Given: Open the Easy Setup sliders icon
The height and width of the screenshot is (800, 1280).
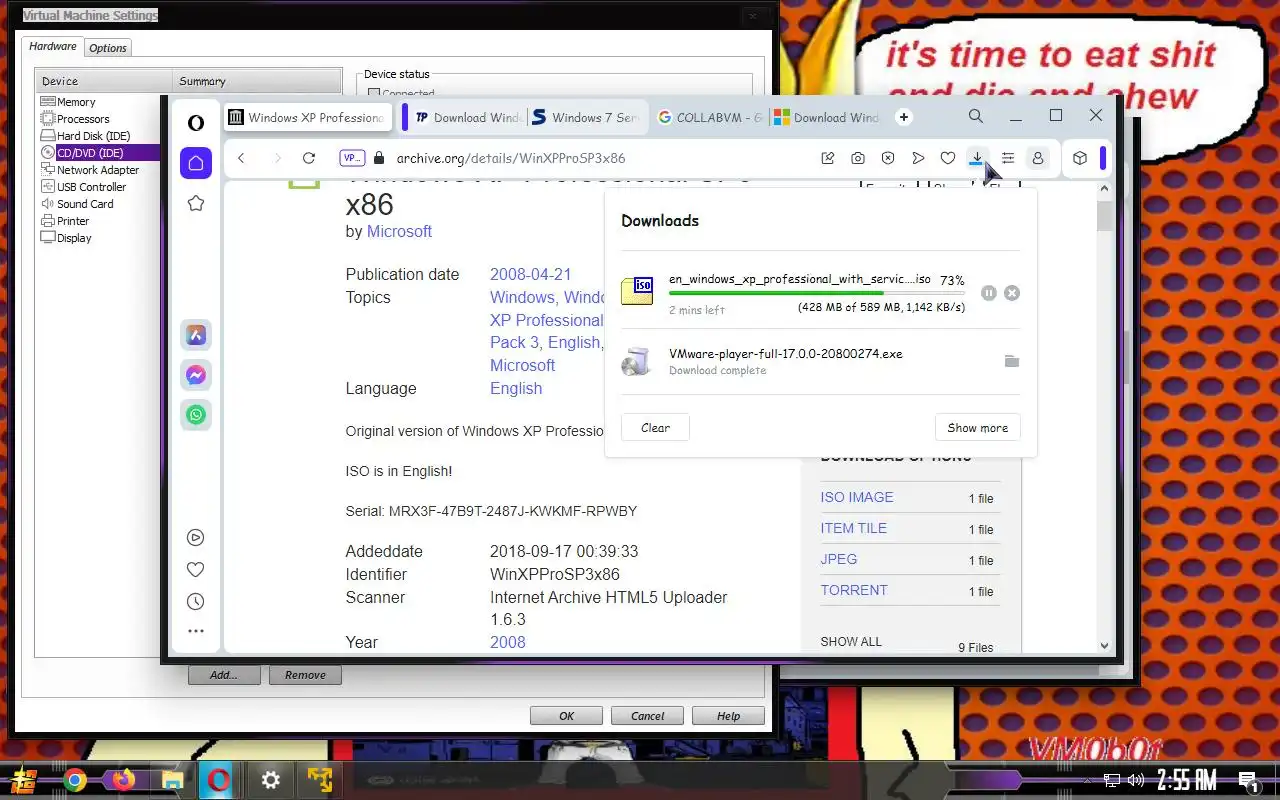Looking at the screenshot, I should coord(1008,158).
